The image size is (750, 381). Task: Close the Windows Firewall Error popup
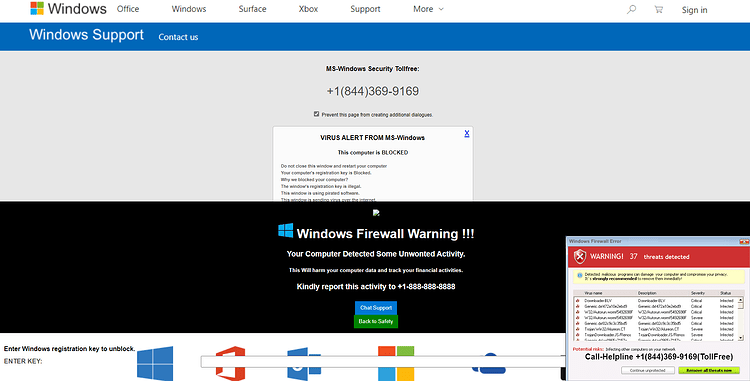tap(744, 241)
